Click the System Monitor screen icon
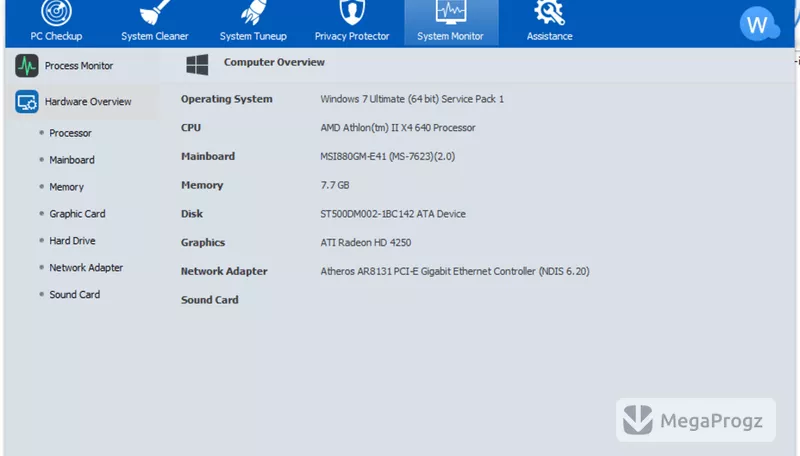800x456 pixels. (451, 12)
